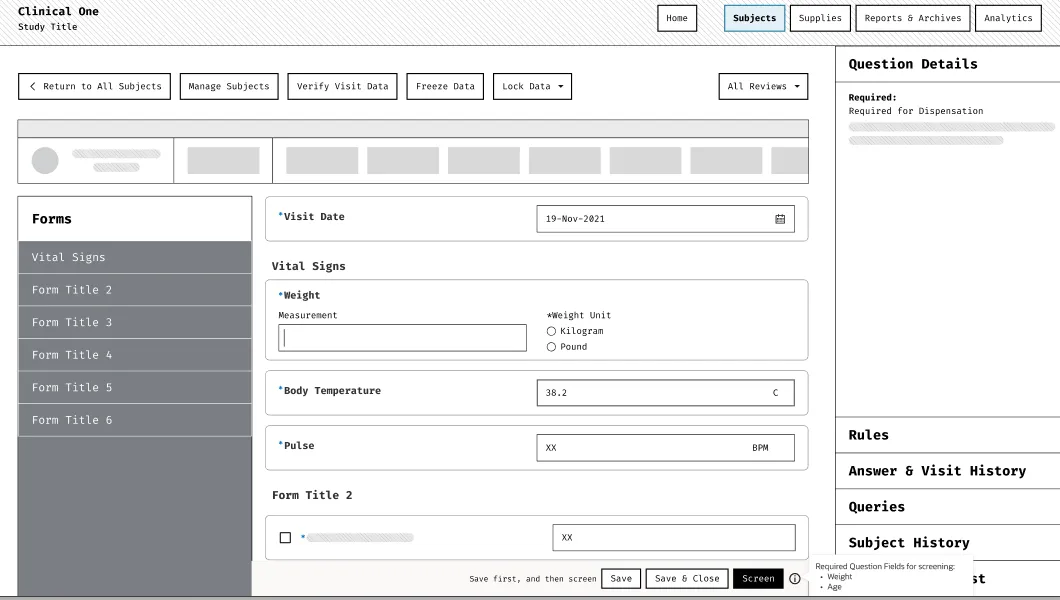1060x600 pixels.
Task: Focus the Weight Measurement input field
Action: click(402, 338)
